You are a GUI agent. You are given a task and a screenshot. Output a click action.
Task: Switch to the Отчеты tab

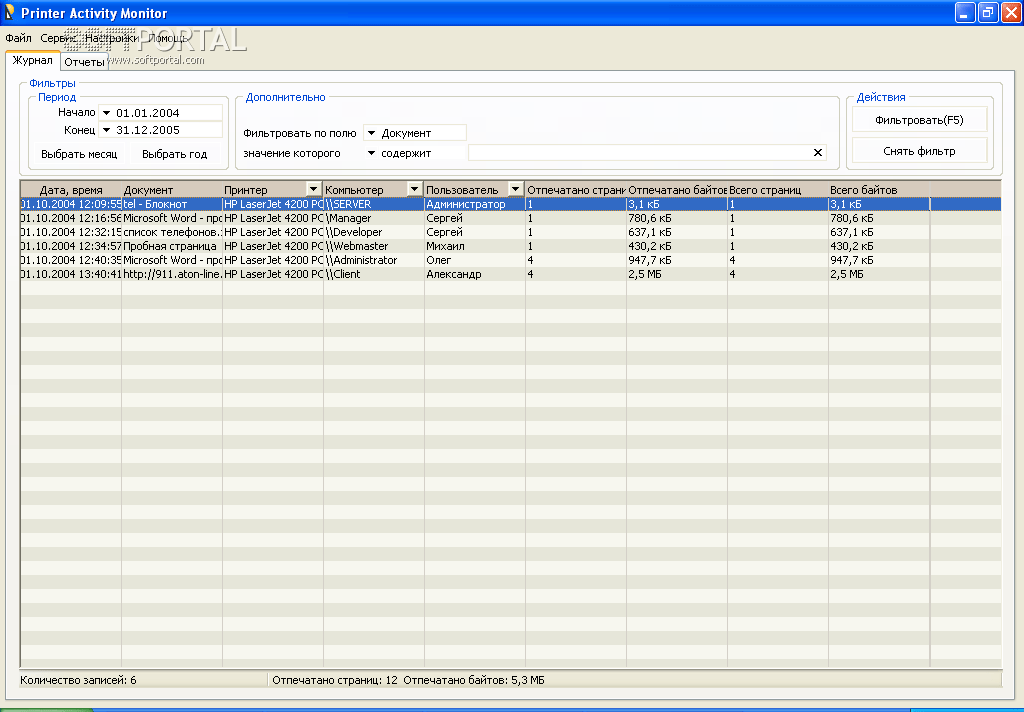pos(84,62)
